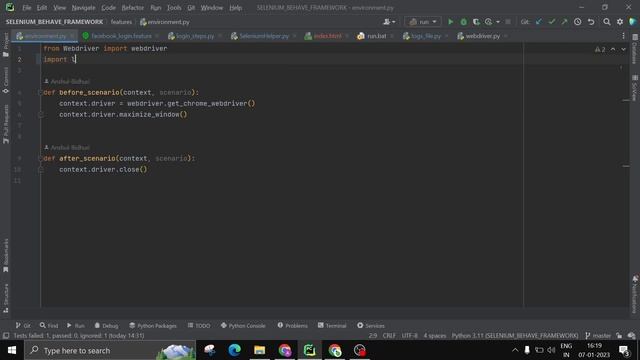640x360 pixels.
Task: Click the features breadcrumb in navigation bar
Action: coord(121,22)
